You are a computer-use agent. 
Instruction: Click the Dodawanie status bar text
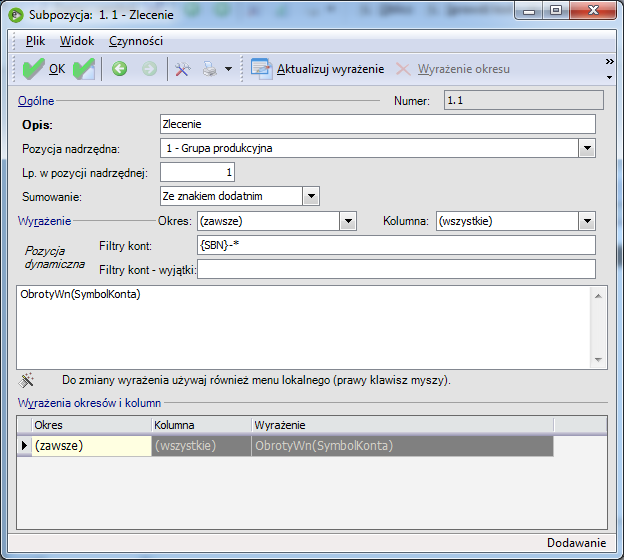[577, 543]
